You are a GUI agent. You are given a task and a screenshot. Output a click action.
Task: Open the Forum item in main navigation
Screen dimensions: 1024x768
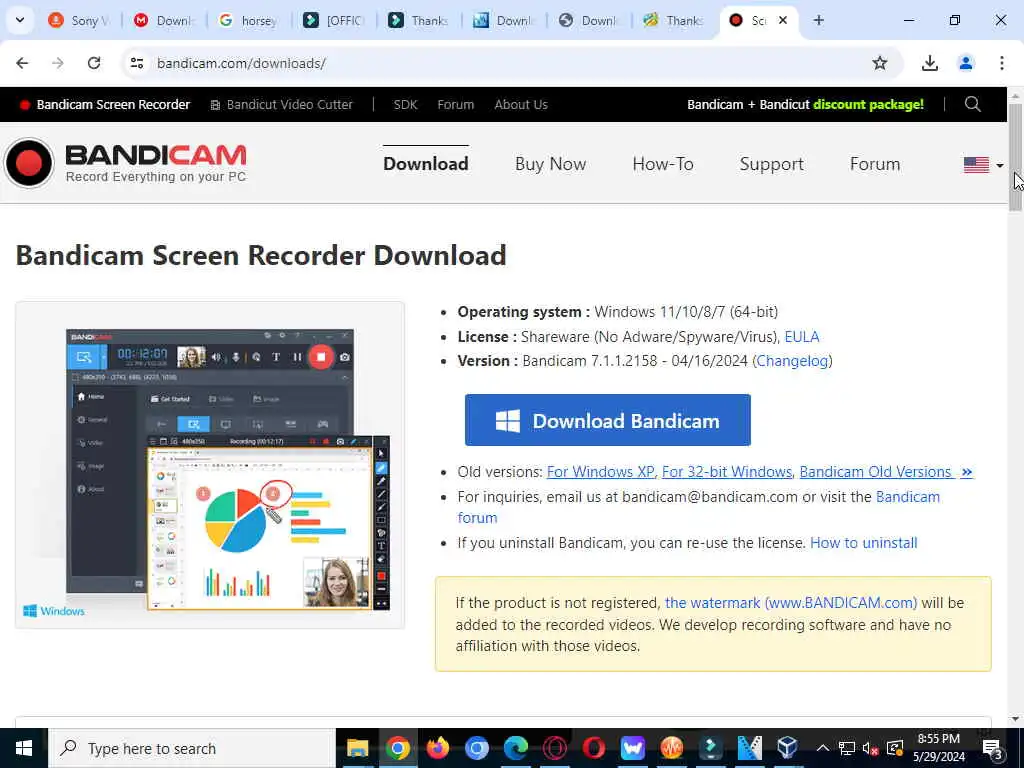pyautogui.click(x=874, y=163)
